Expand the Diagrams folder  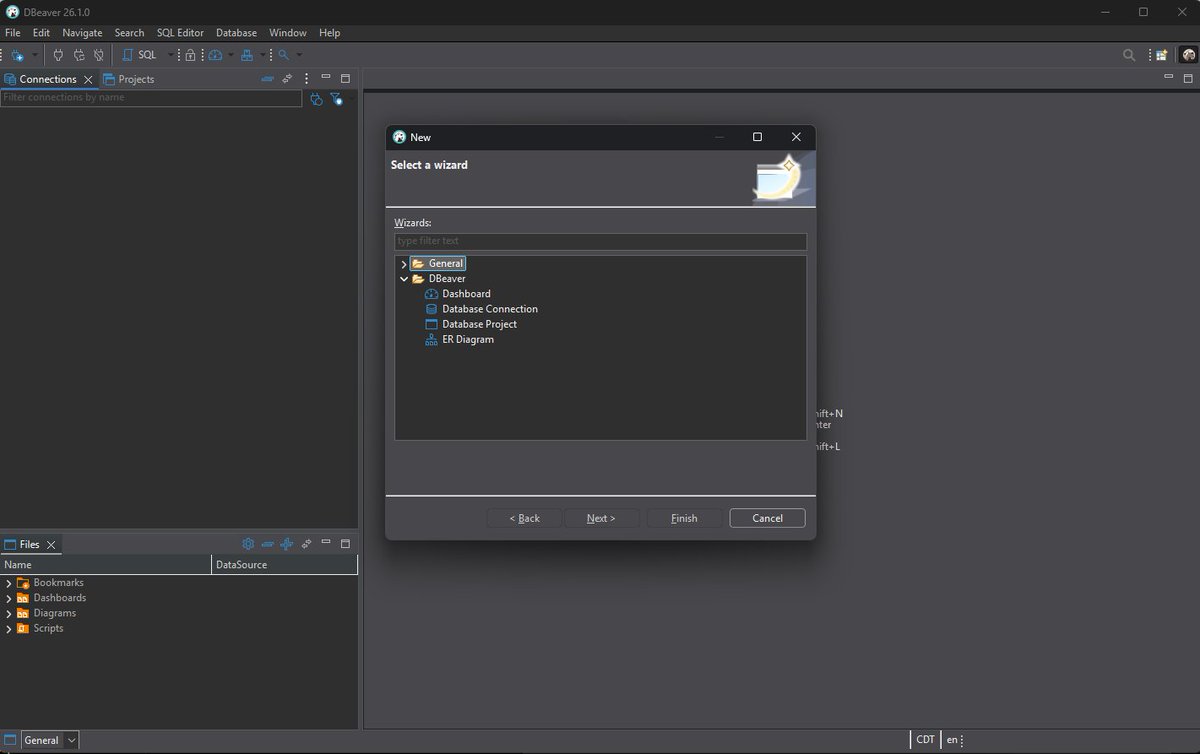click(x=9, y=613)
